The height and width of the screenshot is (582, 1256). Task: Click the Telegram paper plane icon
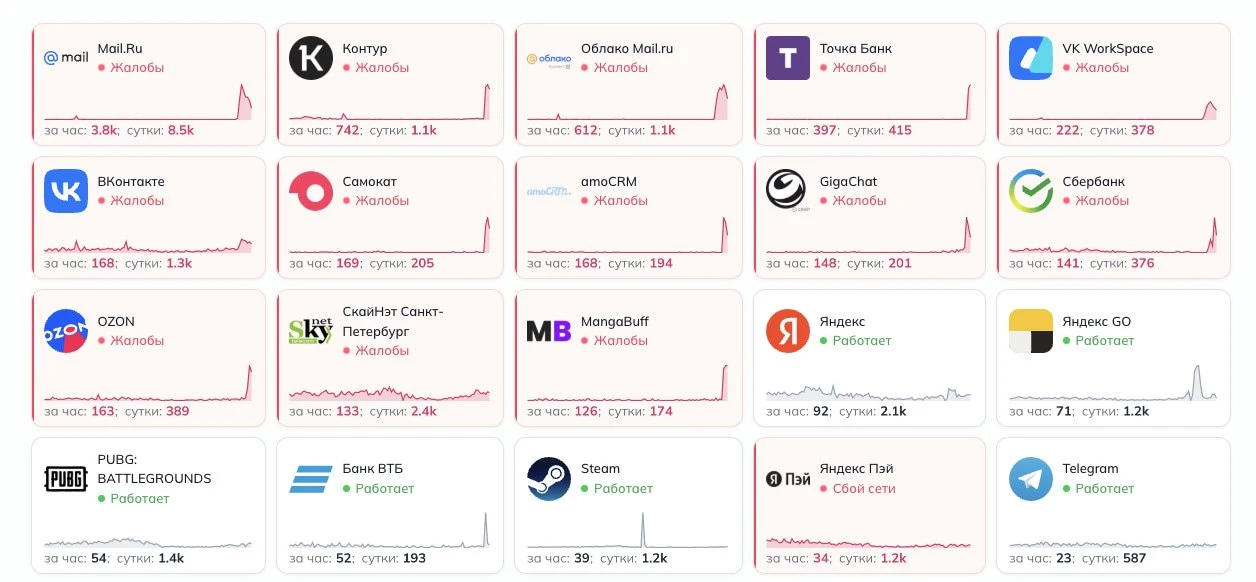click(1031, 478)
